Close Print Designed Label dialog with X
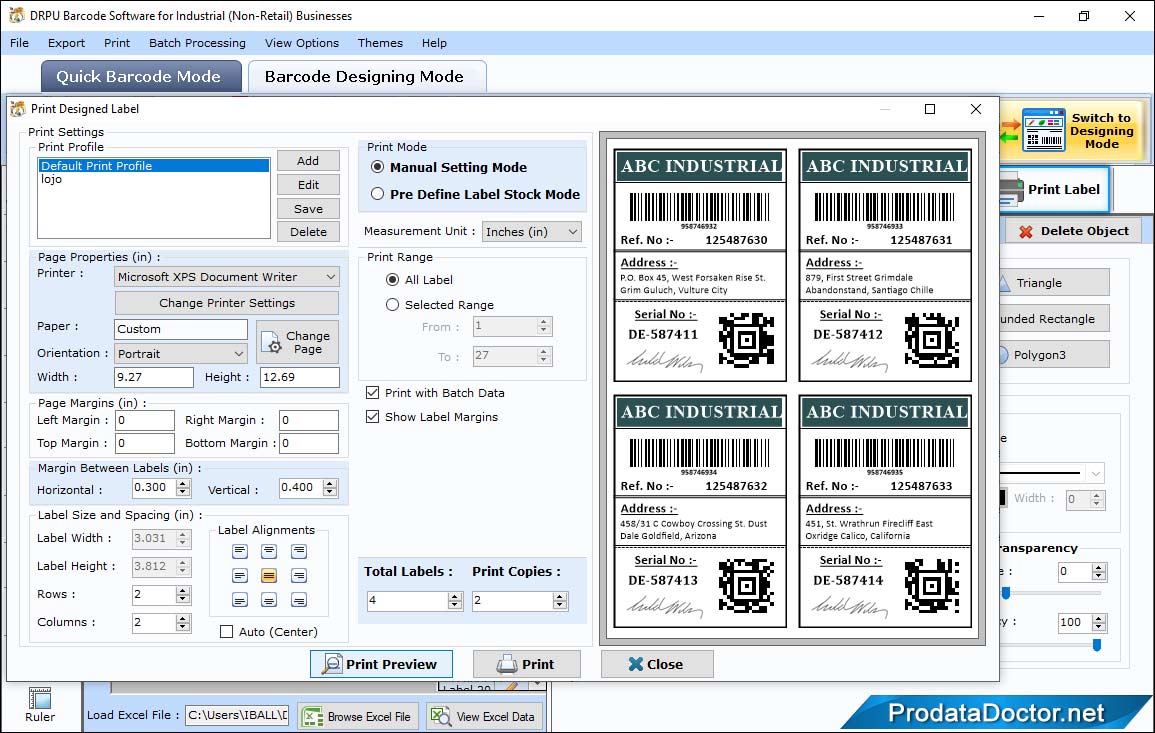The width and height of the screenshot is (1155, 733). click(976, 109)
